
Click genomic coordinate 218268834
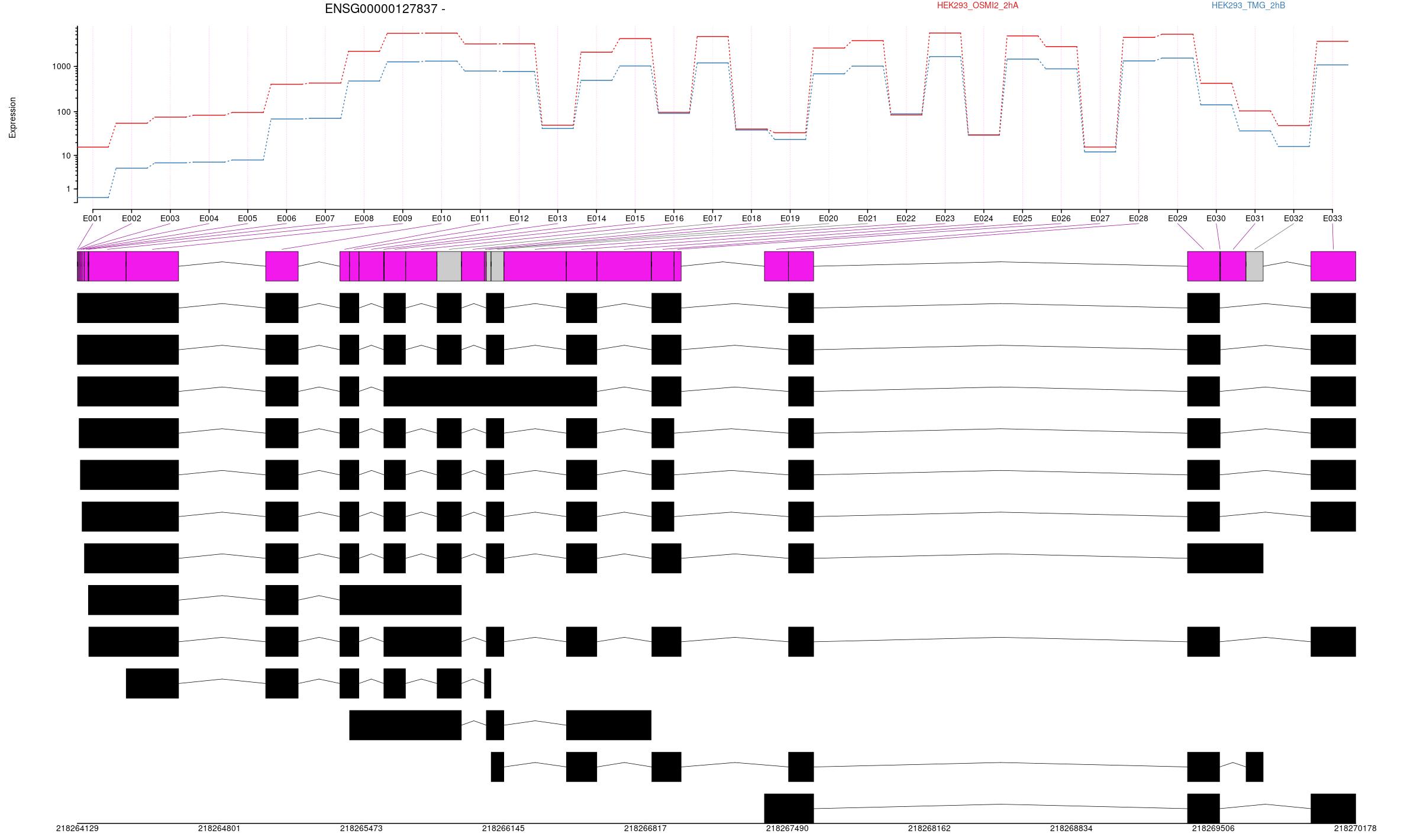click(x=1072, y=828)
